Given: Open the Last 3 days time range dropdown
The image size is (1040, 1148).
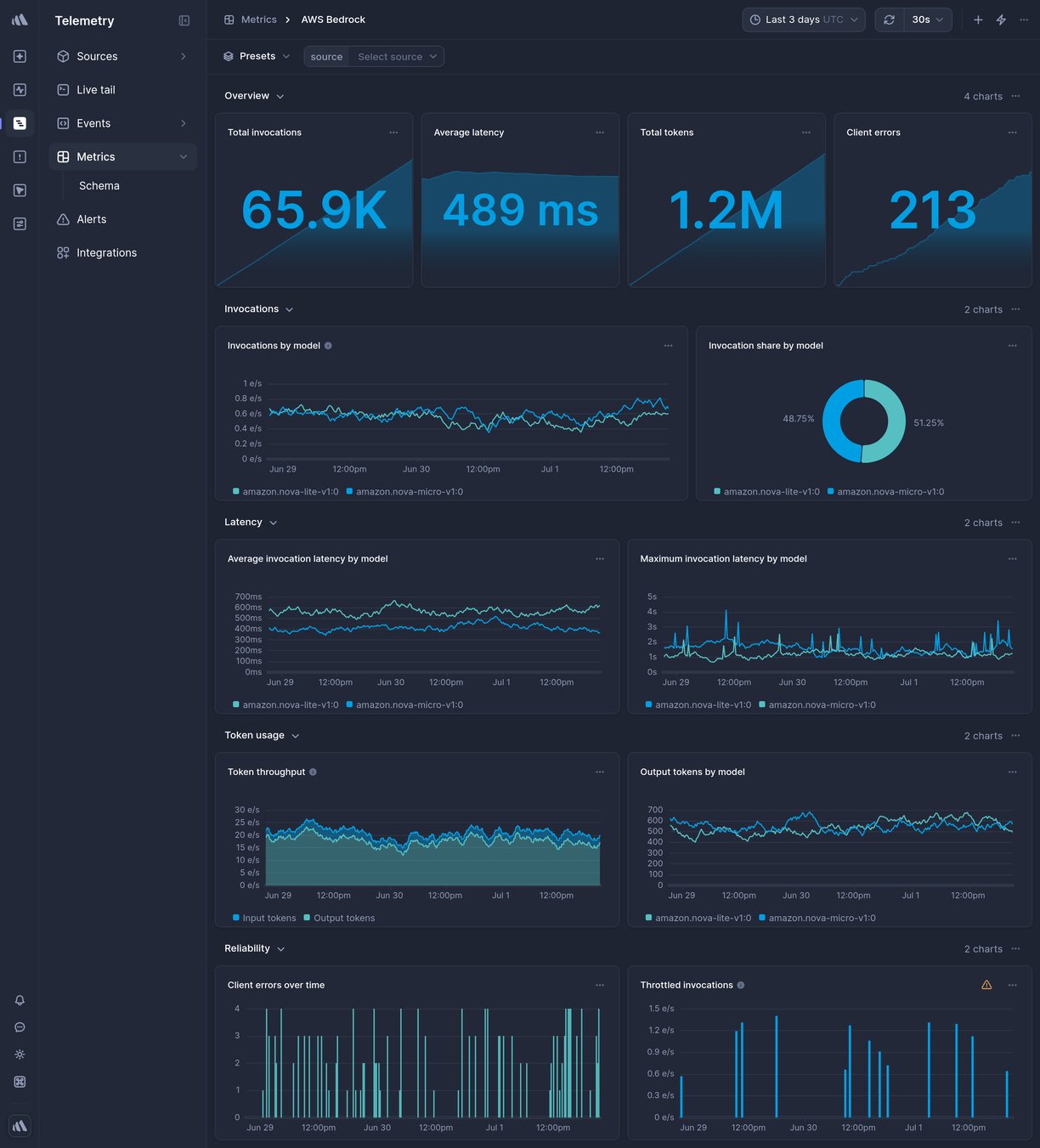Looking at the screenshot, I should tap(804, 20).
